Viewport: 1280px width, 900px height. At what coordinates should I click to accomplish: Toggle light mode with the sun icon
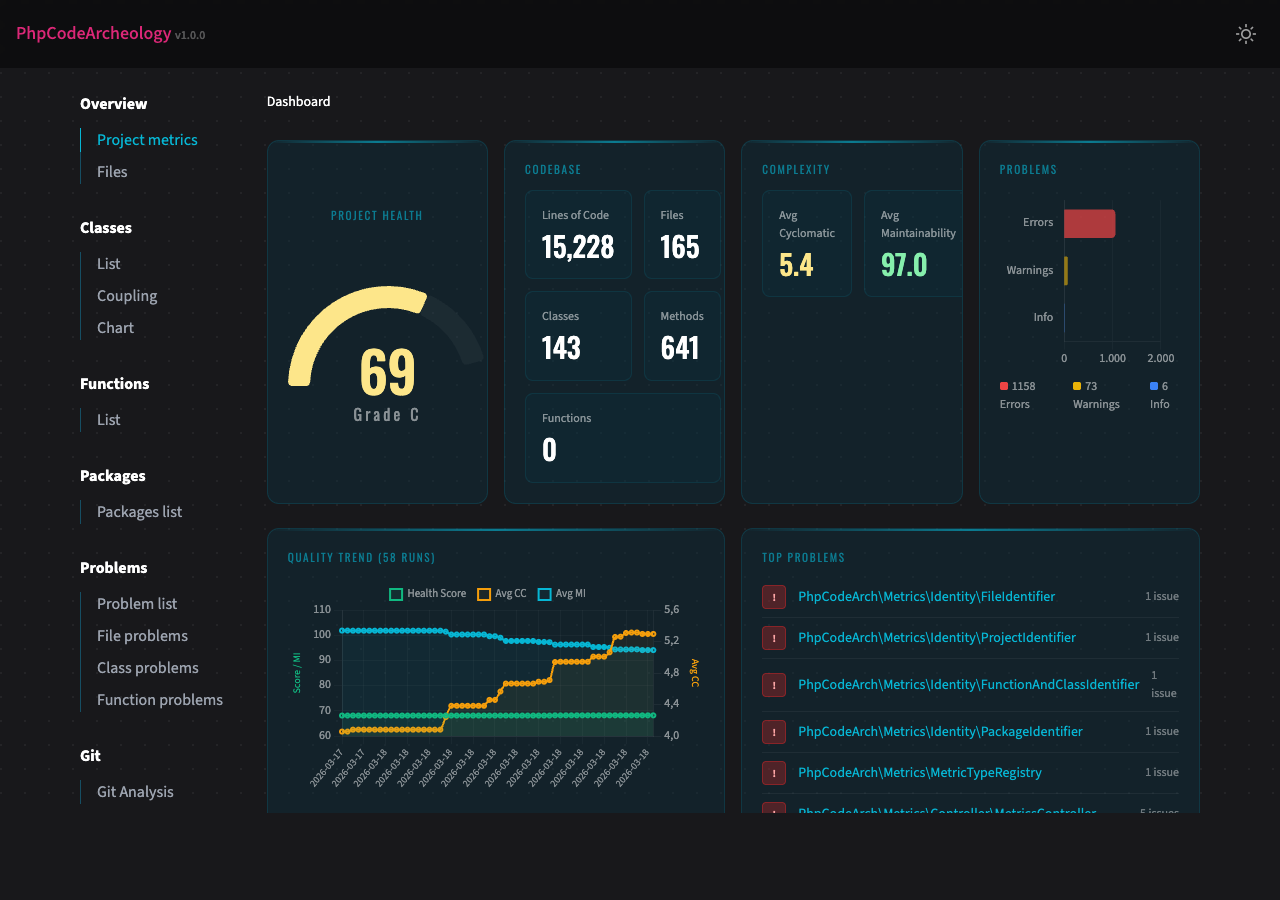[1246, 33]
